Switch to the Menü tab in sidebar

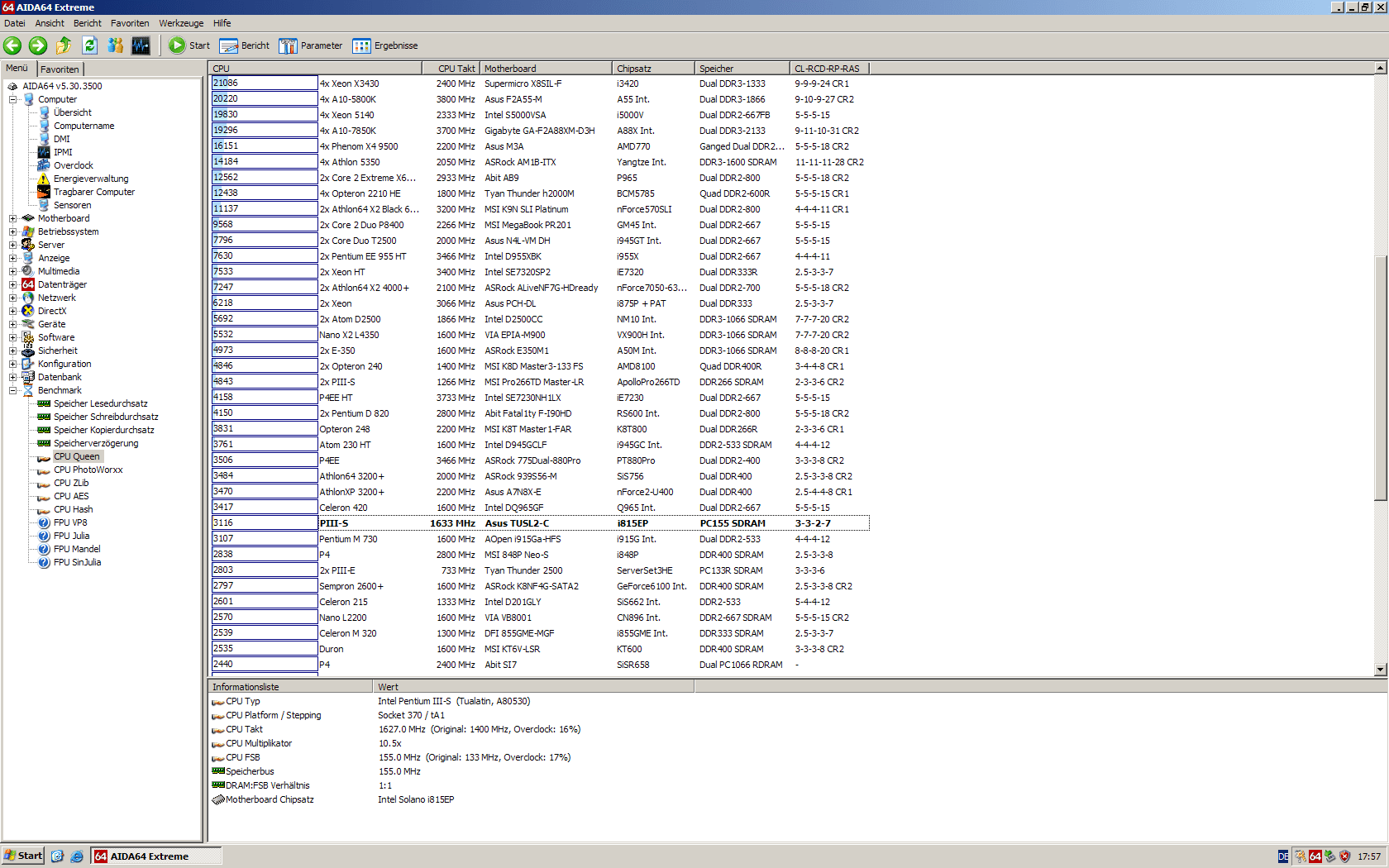[17, 68]
